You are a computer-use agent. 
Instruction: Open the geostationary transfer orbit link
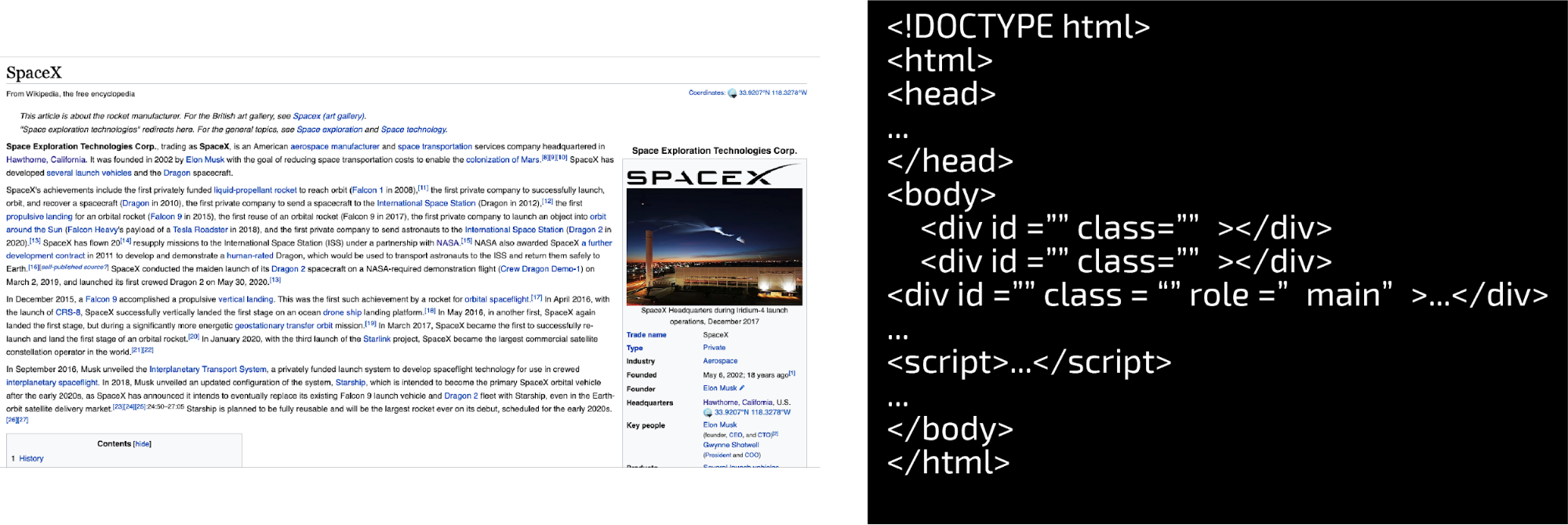click(x=284, y=326)
